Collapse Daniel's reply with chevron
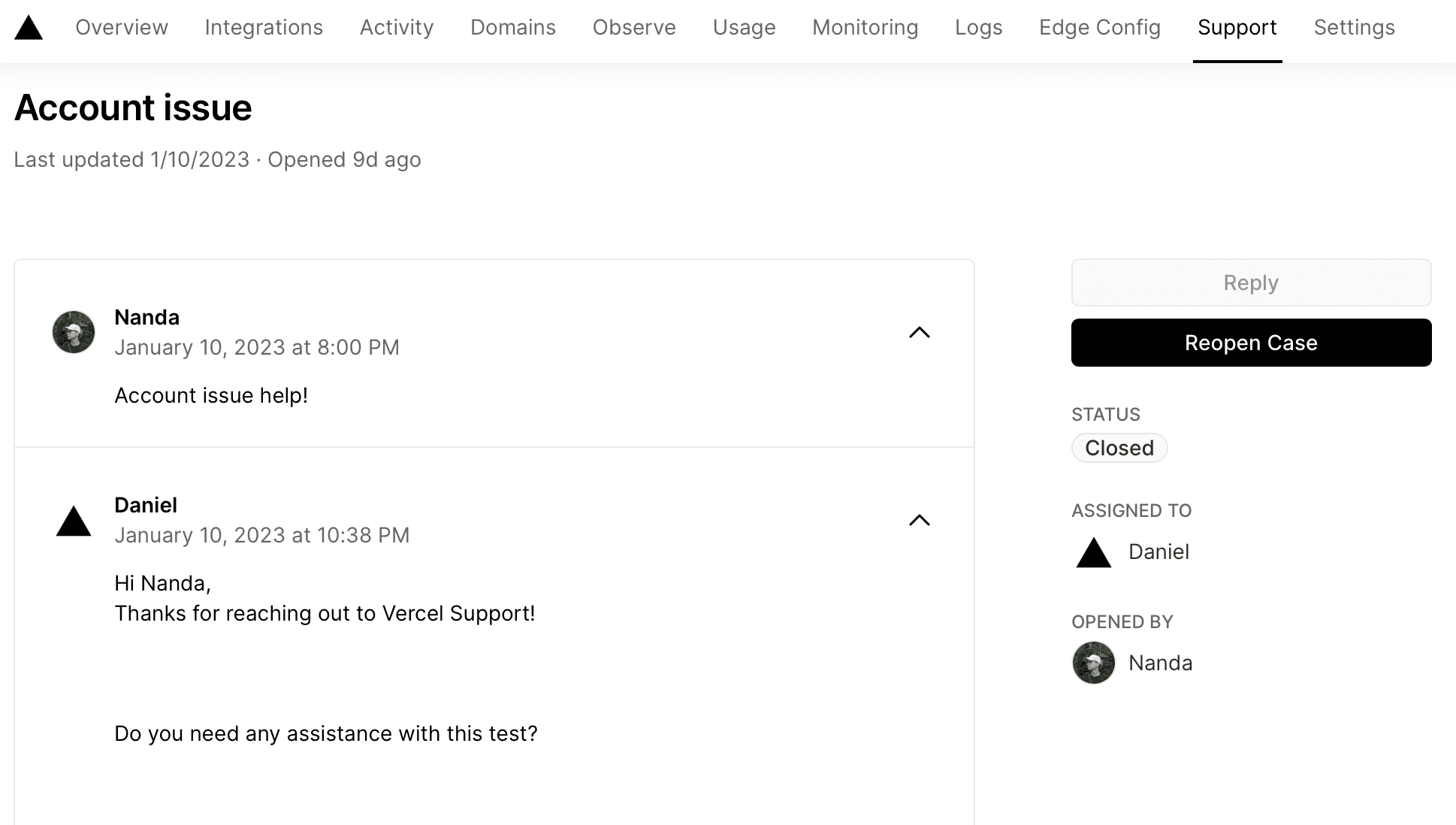 tap(919, 520)
